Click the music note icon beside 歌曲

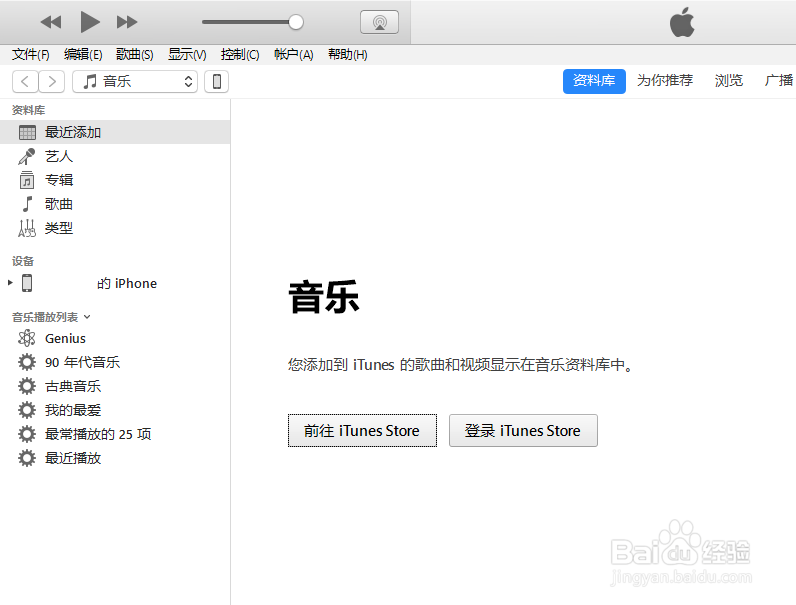(27, 204)
